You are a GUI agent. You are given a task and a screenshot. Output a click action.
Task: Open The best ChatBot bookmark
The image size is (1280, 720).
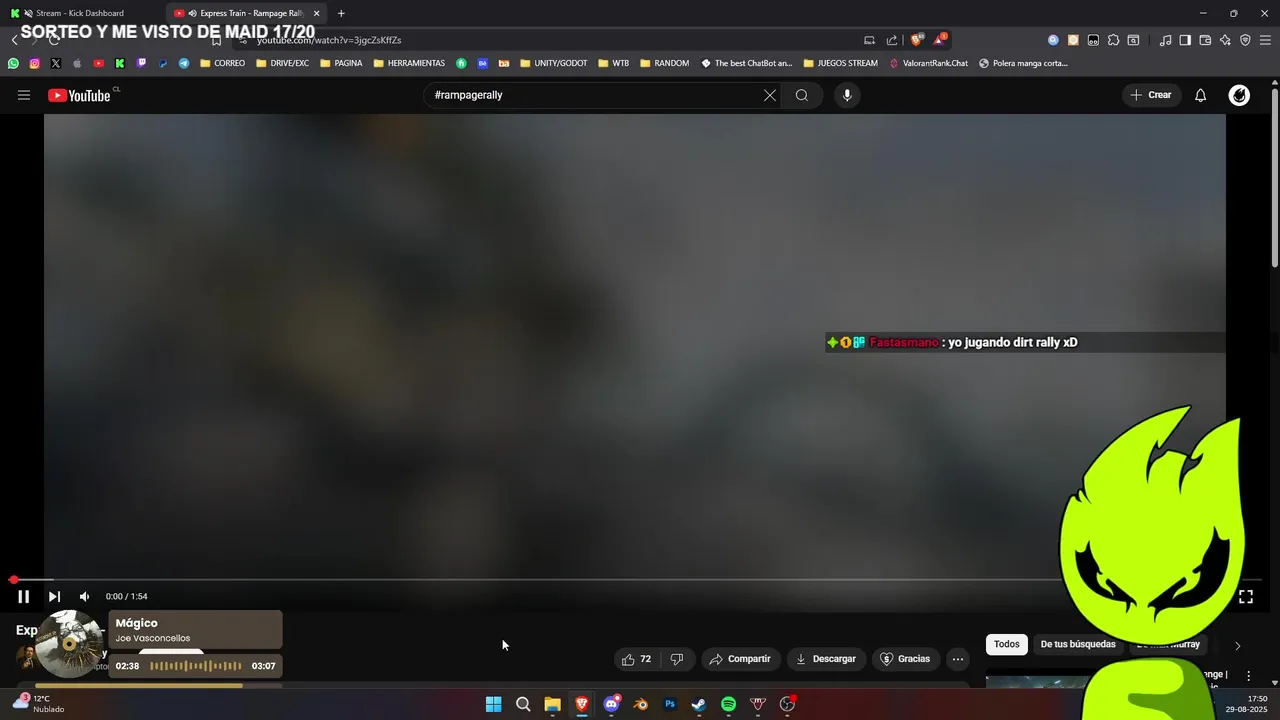pos(747,63)
